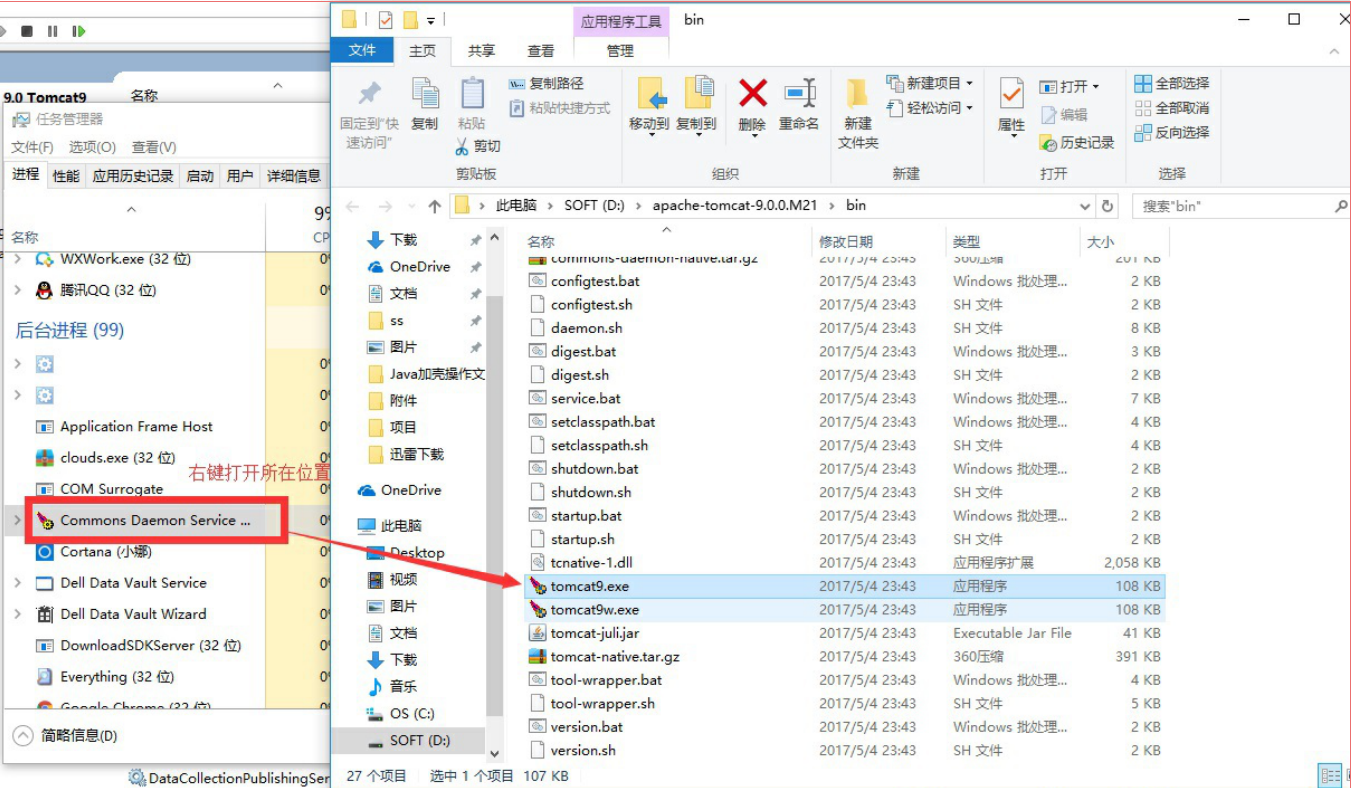The image size is (1351, 788).
Task: Expand the Commons Daemon Service process
Action: [x=18, y=521]
